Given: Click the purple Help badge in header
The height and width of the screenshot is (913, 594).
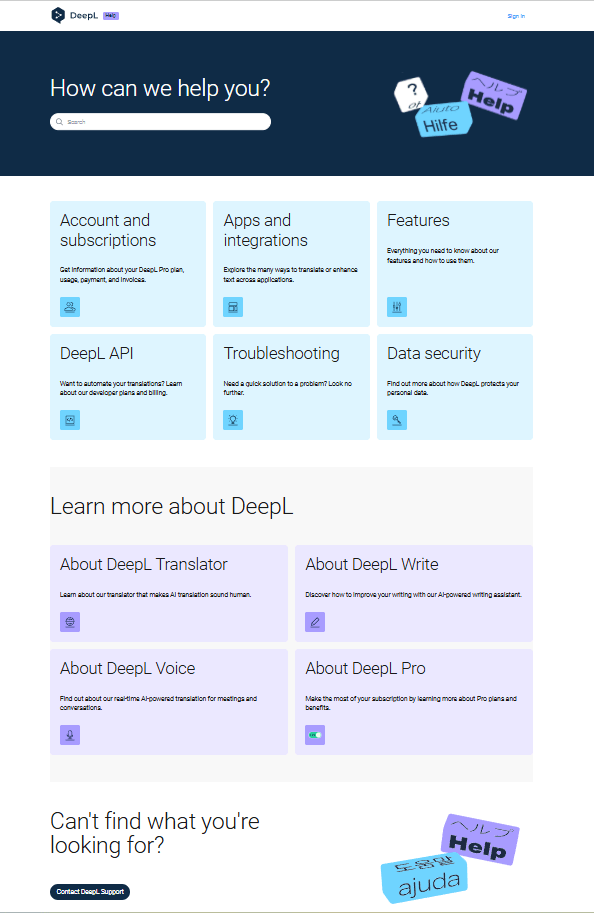Looking at the screenshot, I should click(111, 16).
